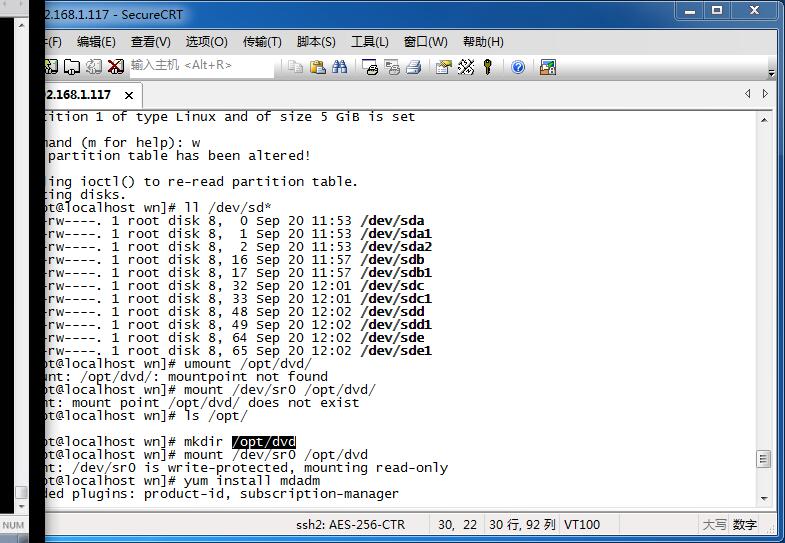This screenshot has width=785, height=543.
Task: Click the NUM indicator in left window
Action: point(13,525)
